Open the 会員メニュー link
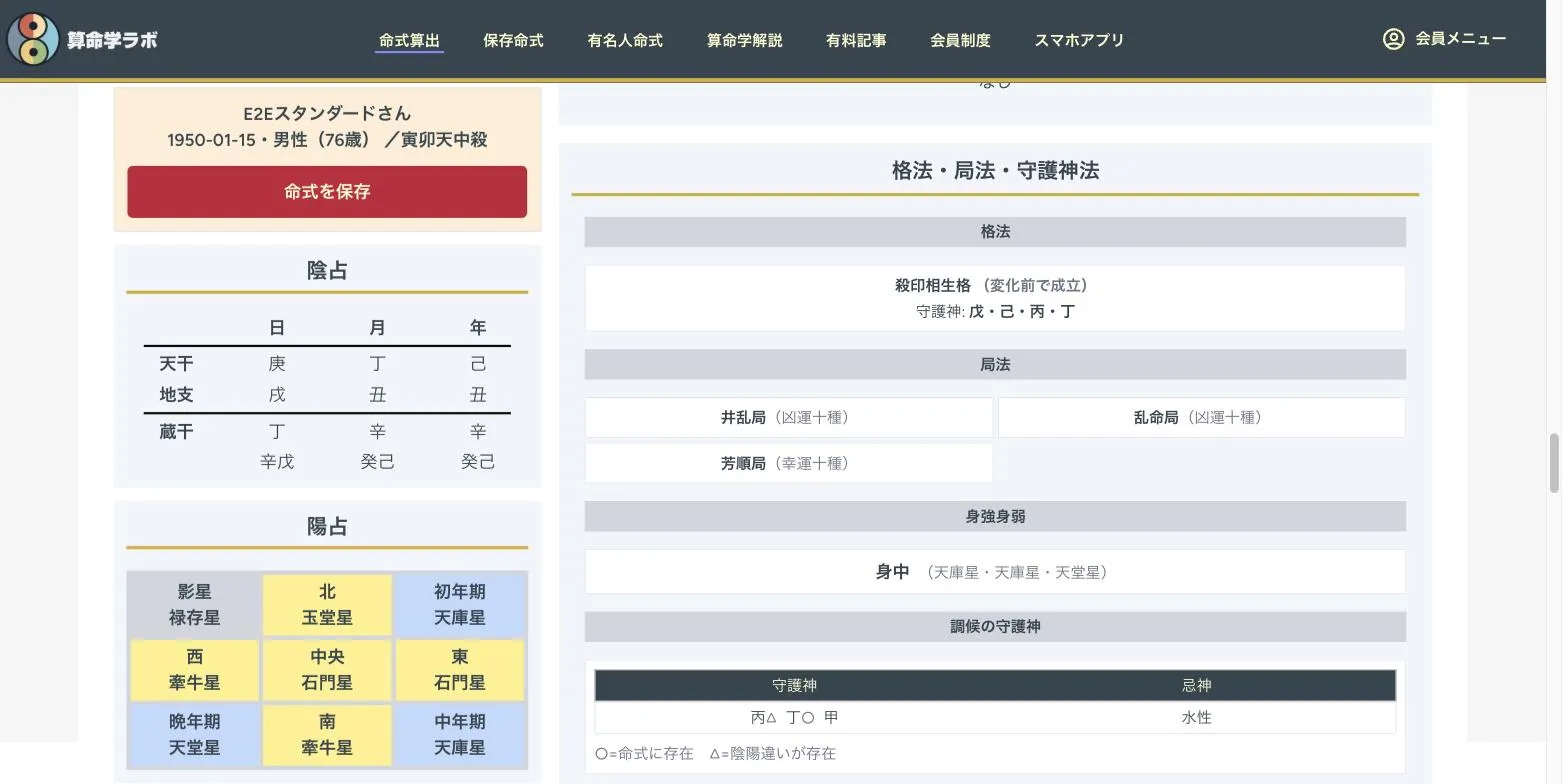Viewport: 1562px width, 784px height. [x=1461, y=39]
